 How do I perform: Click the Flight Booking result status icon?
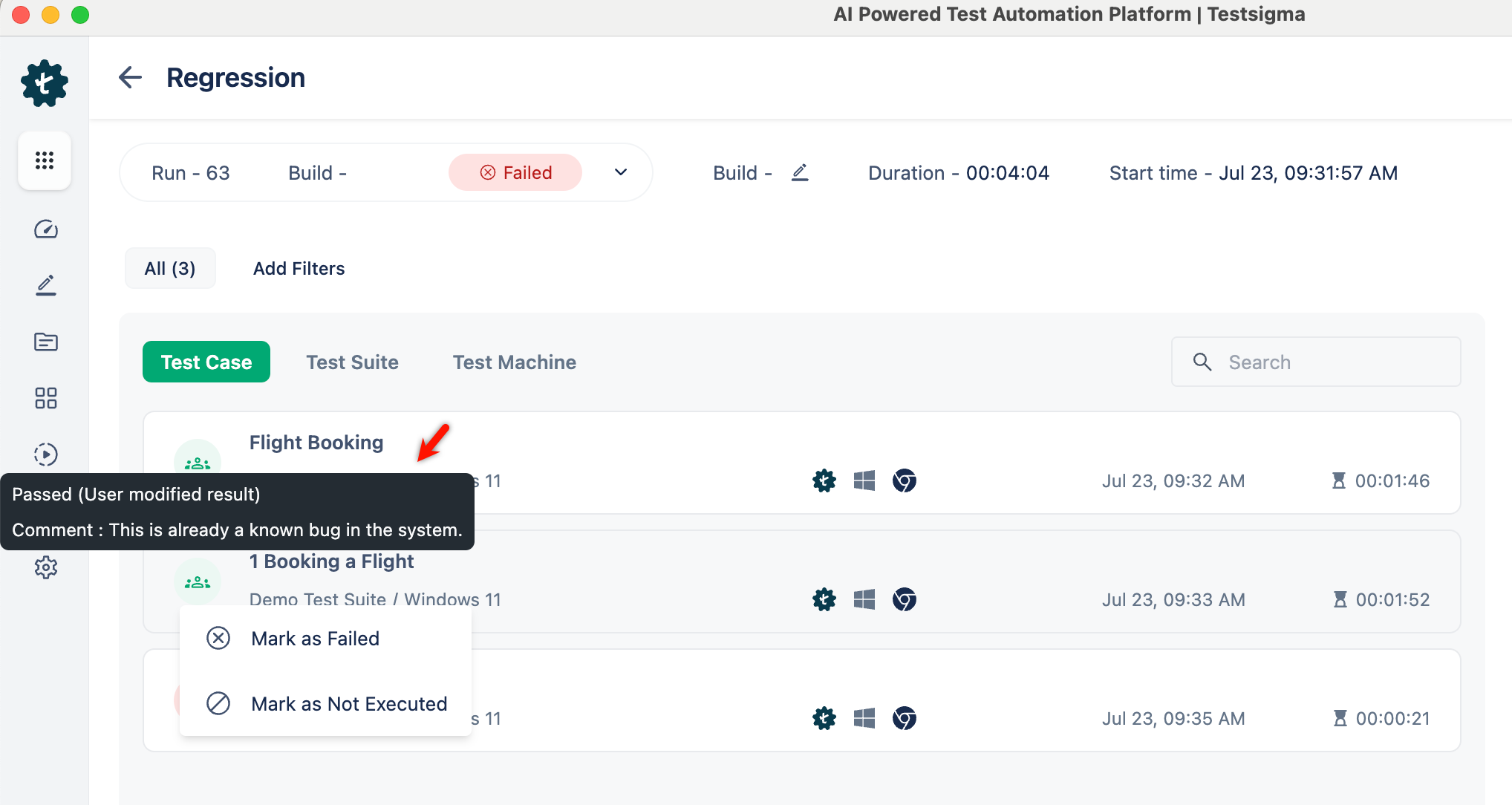[198, 460]
